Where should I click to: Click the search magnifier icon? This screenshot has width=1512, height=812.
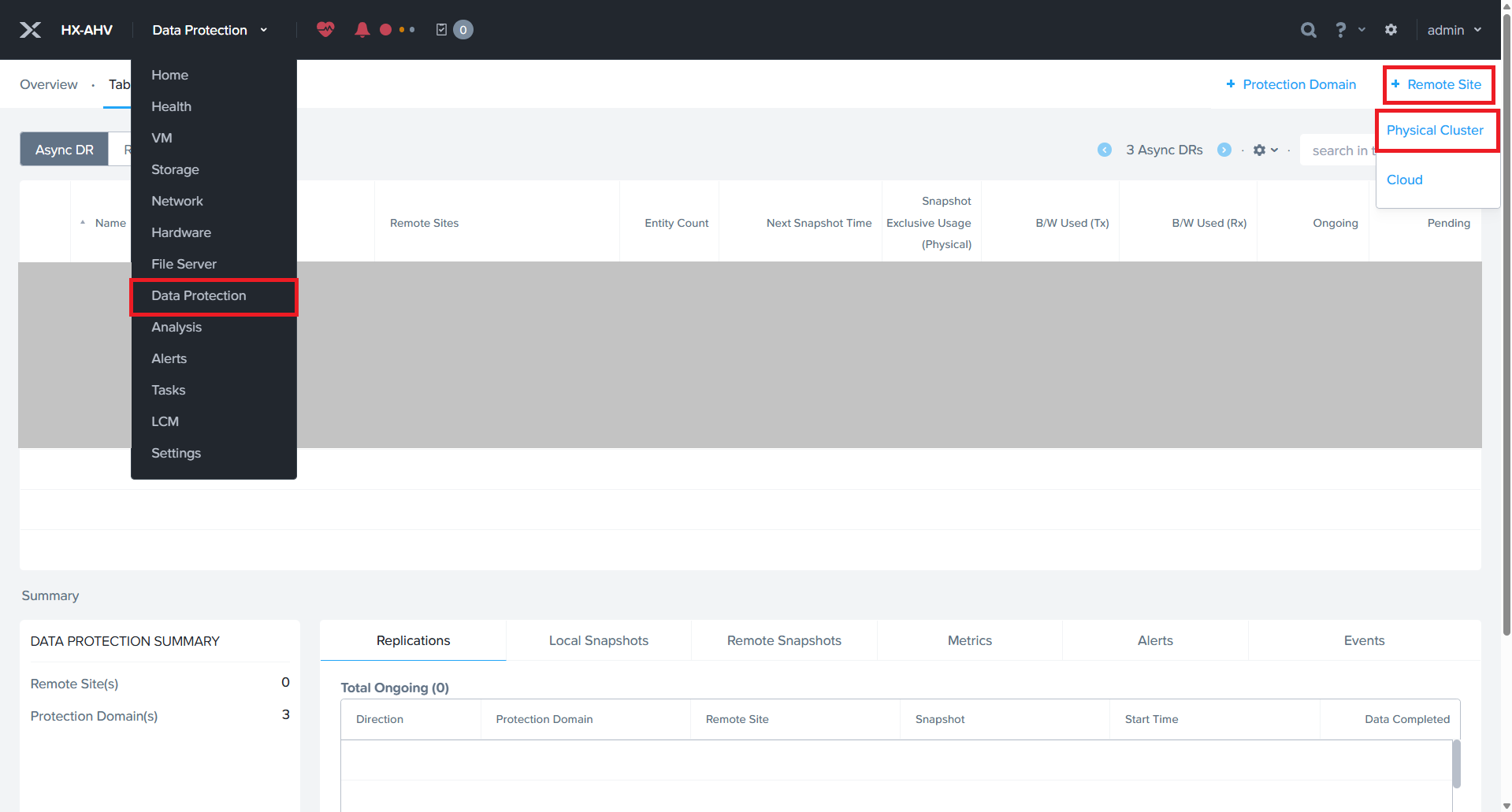point(1308,30)
